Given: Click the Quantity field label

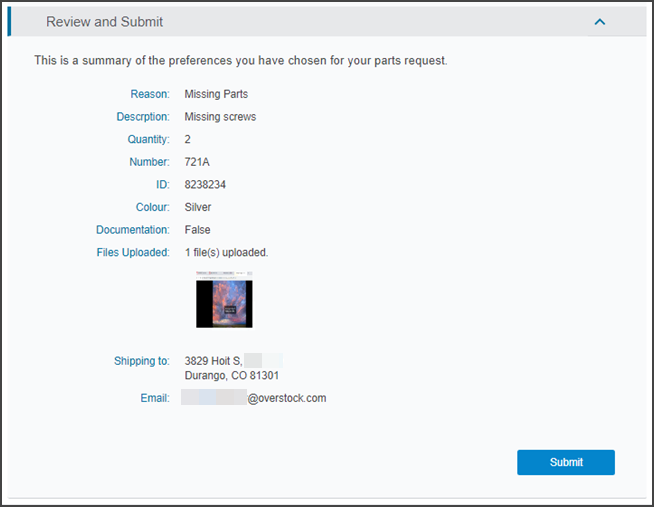Looking at the screenshot, I should pos(148,139).
